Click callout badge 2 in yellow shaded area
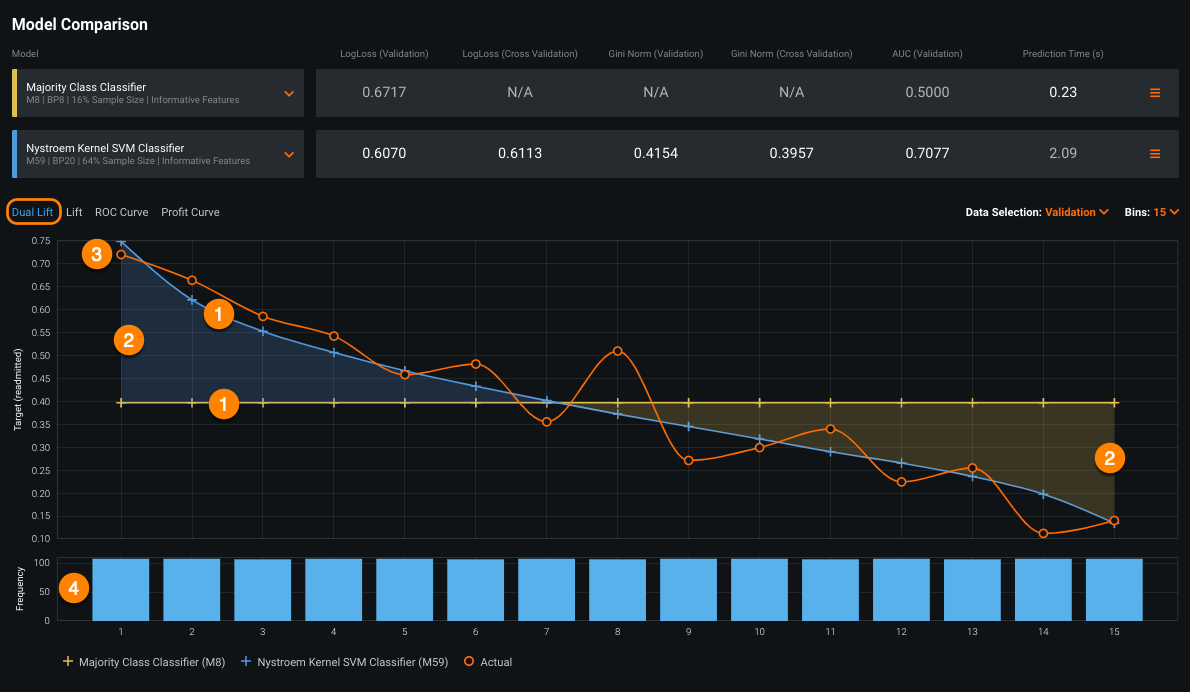The image size is (1190, 692). pos(1108,458)
